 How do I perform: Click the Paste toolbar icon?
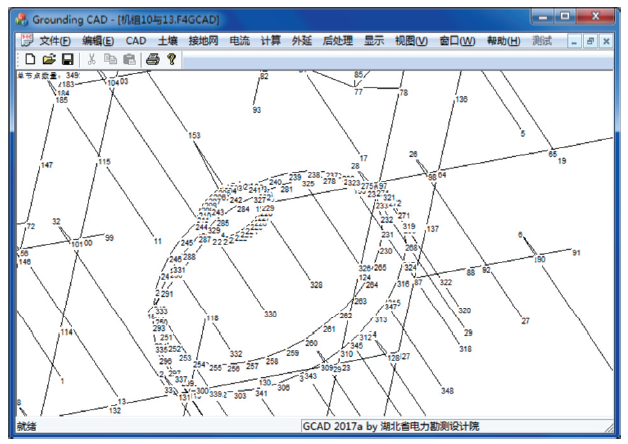point(128,60)
